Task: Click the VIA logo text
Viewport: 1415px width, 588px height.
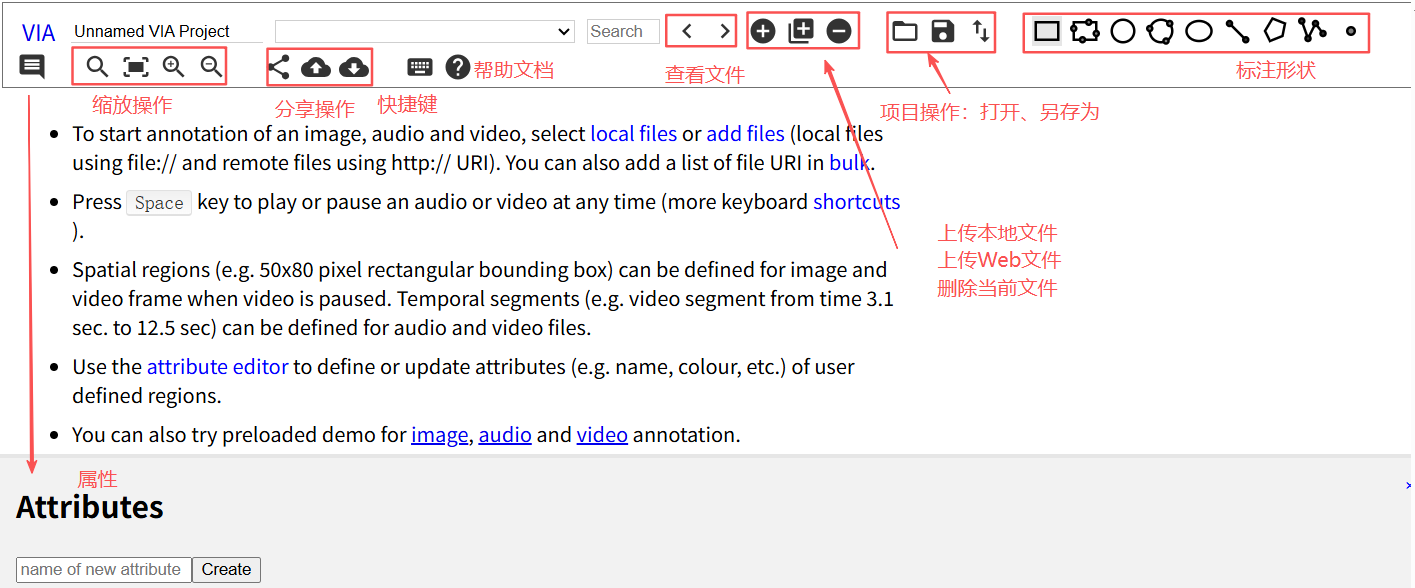Action: (38, 33)
